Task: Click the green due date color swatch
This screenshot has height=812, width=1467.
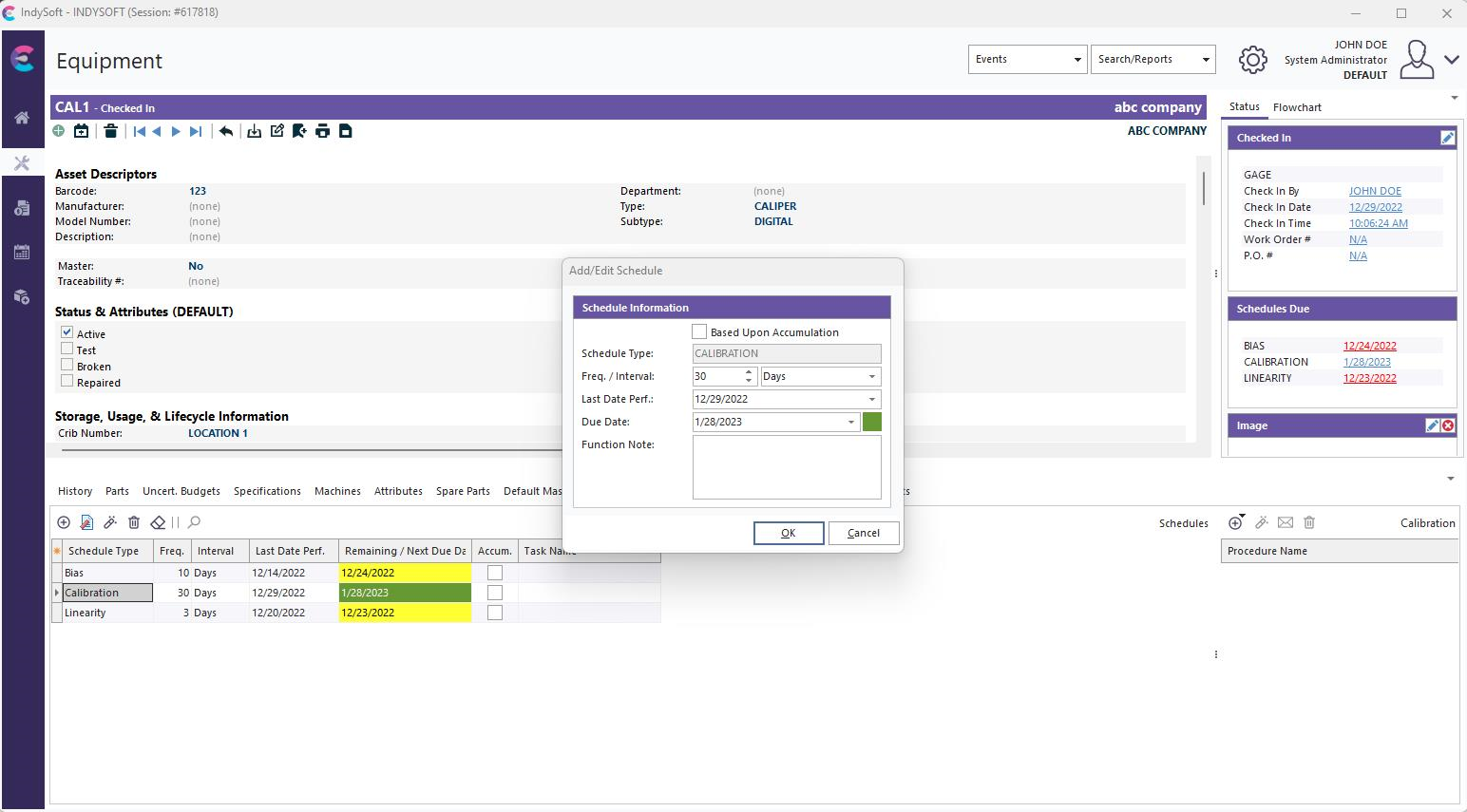Action: [x=871, y=422]
